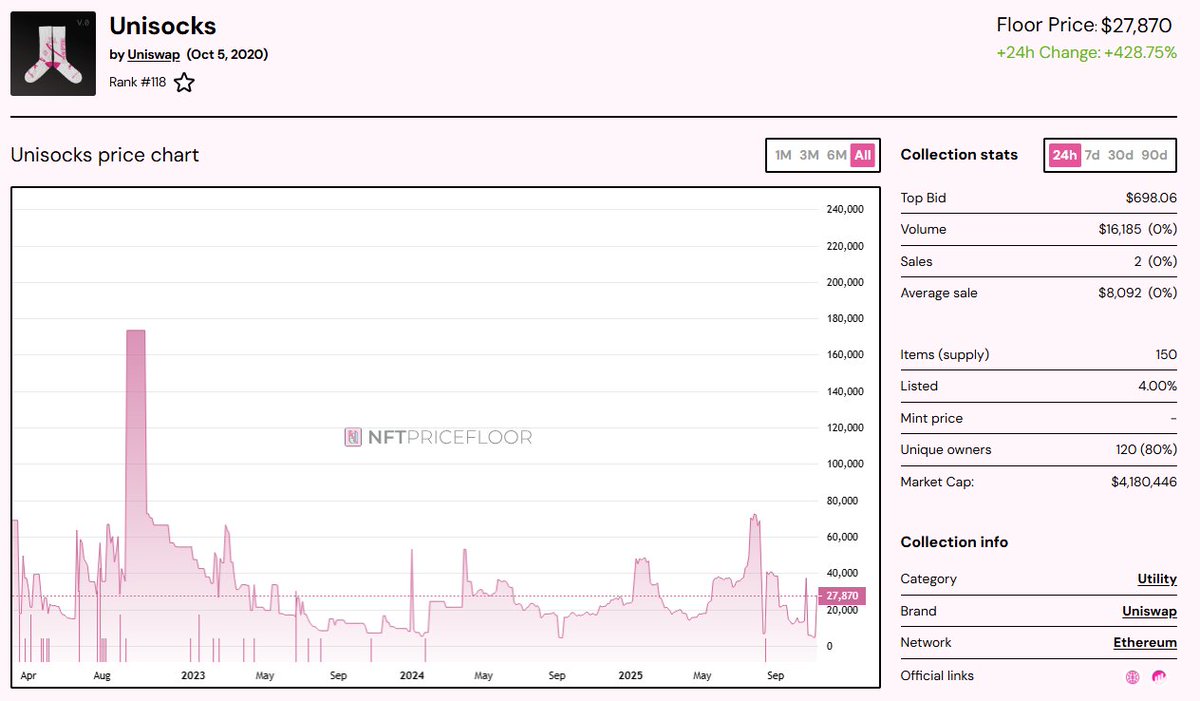The width and height of the screenshot is (1200, 701).
Task: Open the Ethereum network link
Action: coord(1145,643)
